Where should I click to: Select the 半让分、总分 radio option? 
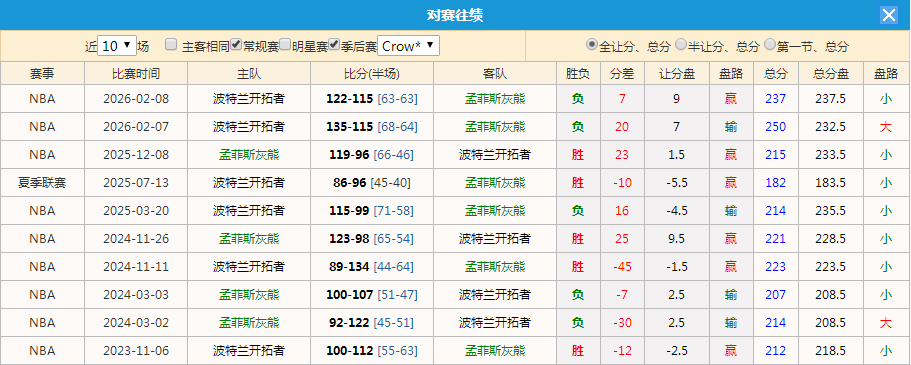coord(680,45)
